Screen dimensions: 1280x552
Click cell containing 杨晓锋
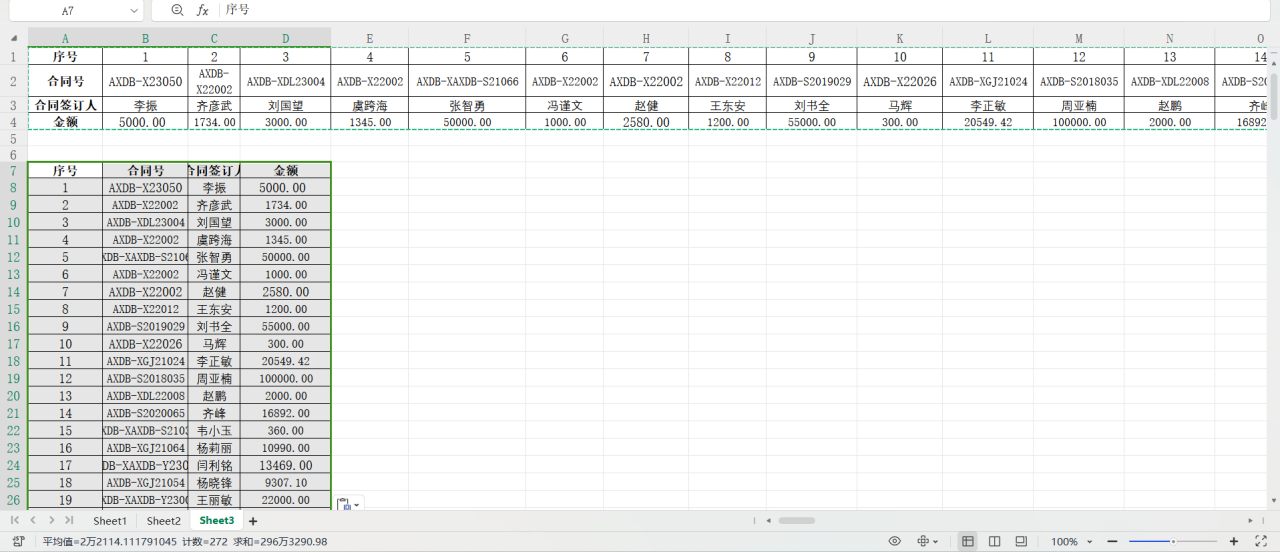coord(214,482)
